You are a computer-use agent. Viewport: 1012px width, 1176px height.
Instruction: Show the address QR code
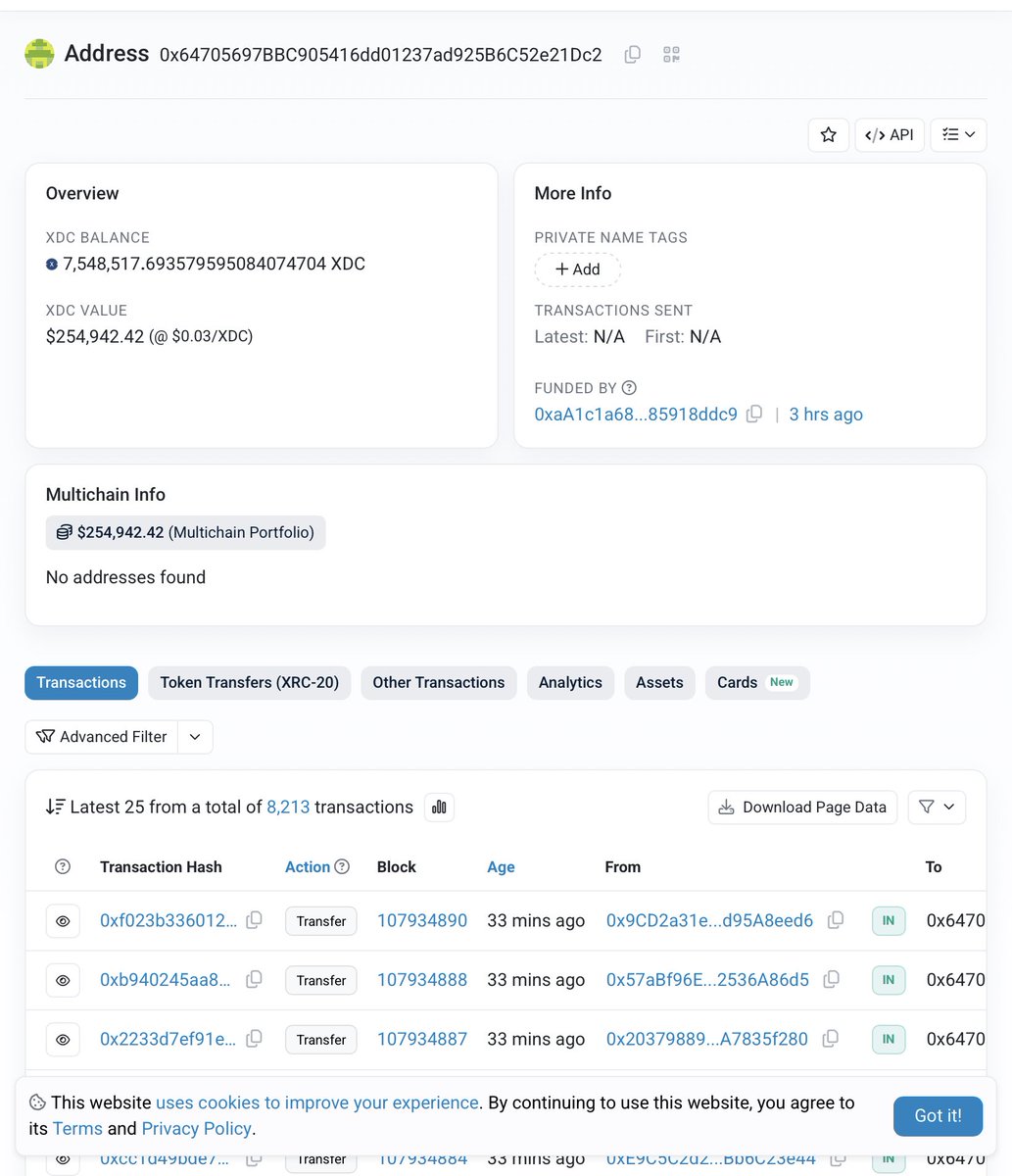(x=671, y=55)
